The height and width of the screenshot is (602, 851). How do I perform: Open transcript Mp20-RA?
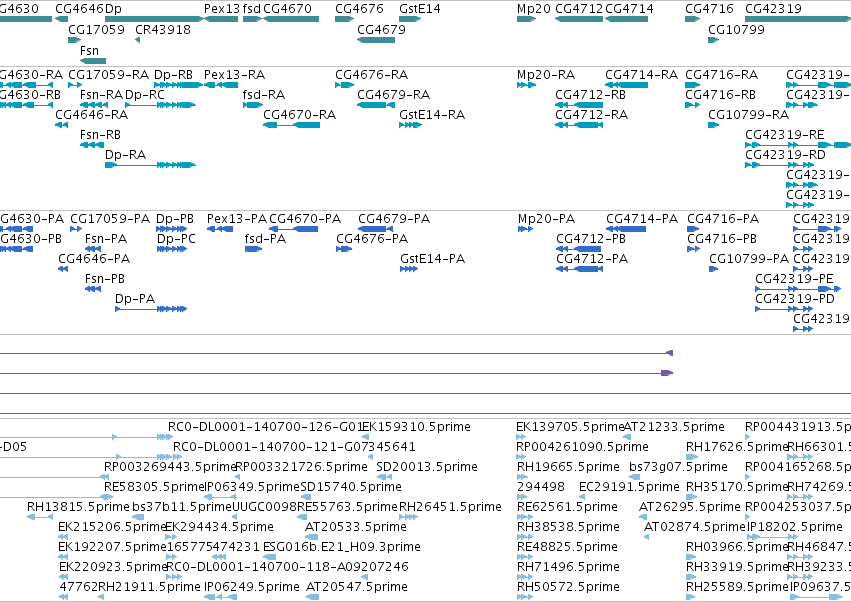pyautogui.click(x=545, y=74)
